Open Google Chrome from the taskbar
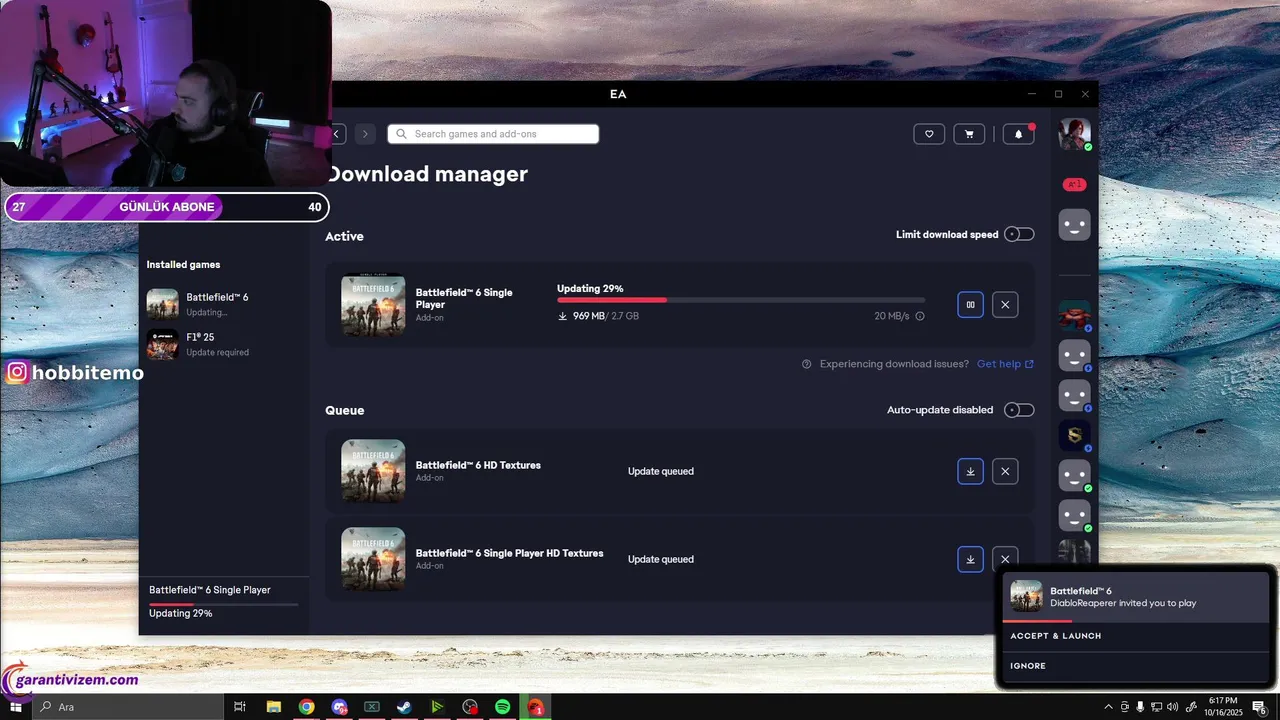 click(306, 707)
